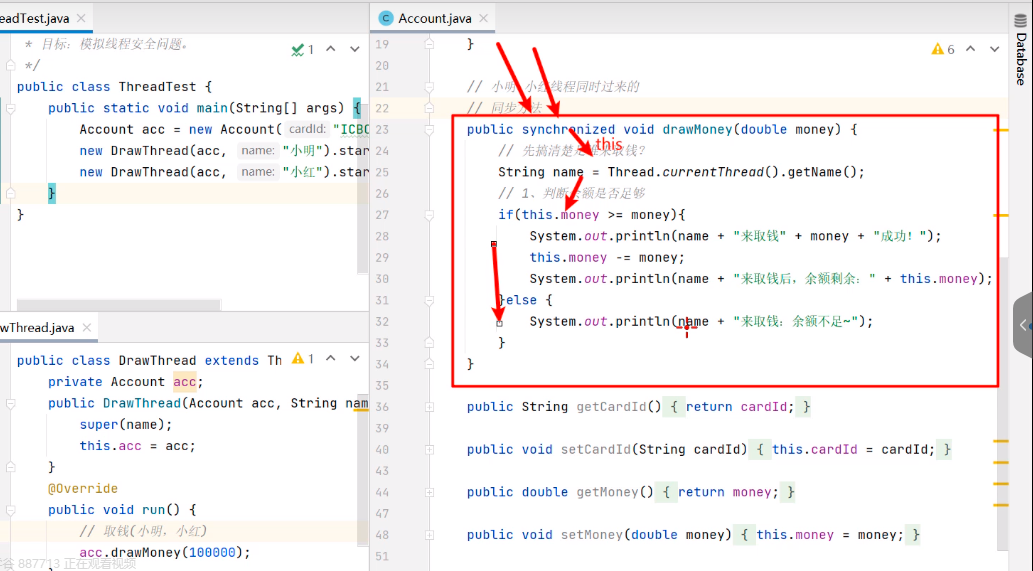Click 'extends' keyword in DrawThread declaration

(x=231, y=361)
